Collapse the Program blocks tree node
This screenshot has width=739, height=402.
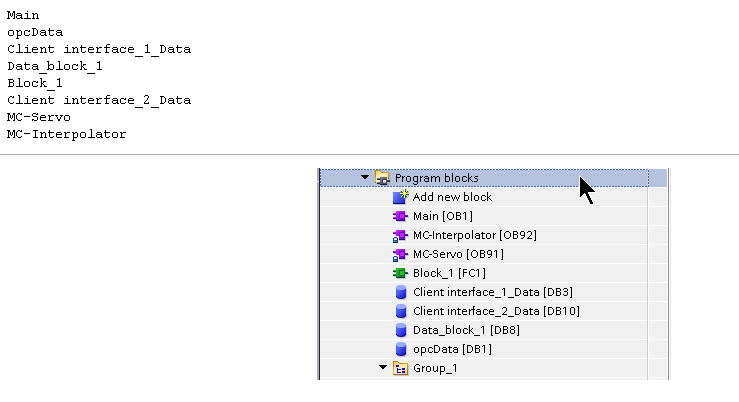tap(366, 178)
